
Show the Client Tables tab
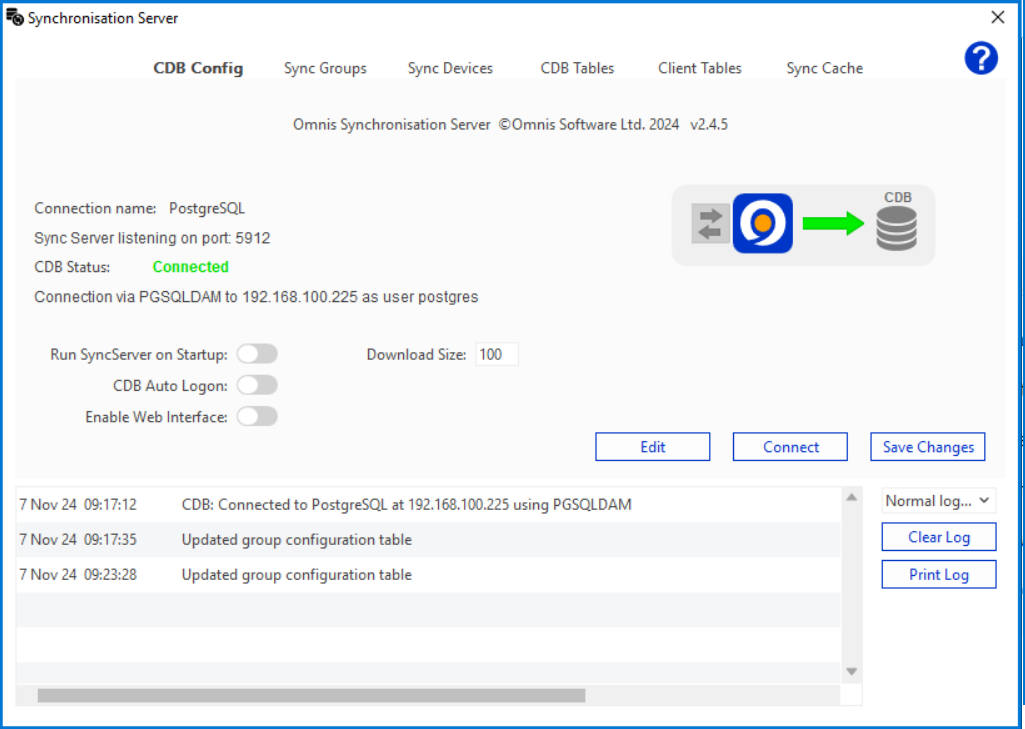click(699, 68)
